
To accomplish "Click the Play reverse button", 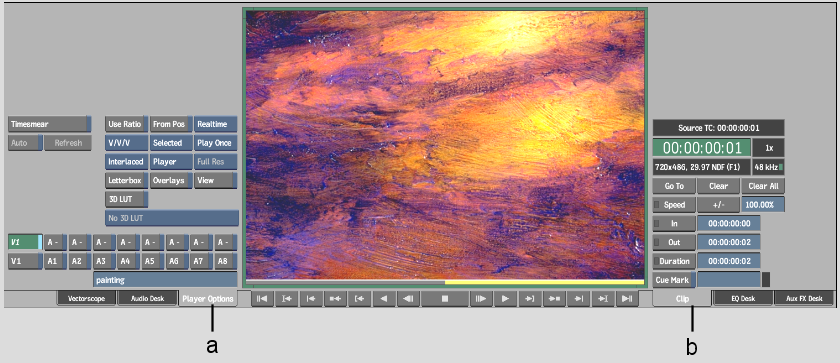I will click(x=384, y=299).
